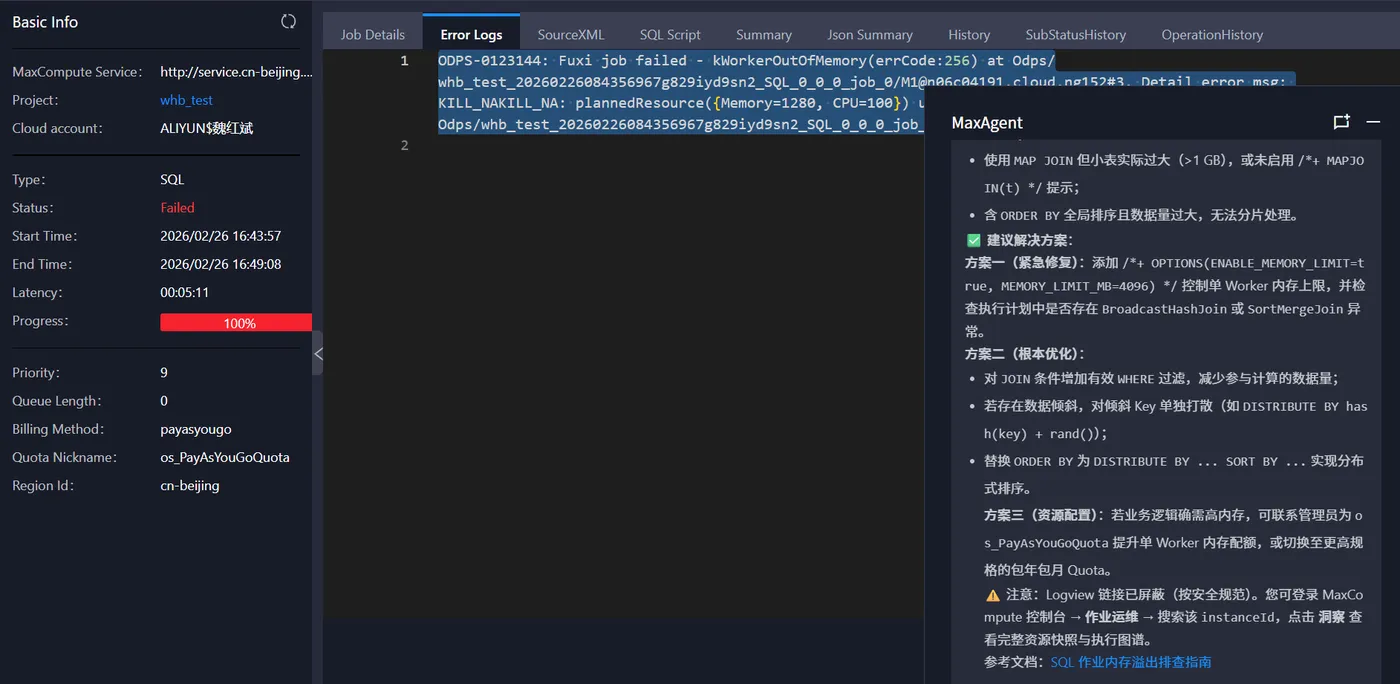Open SQL 作业内存溢出排查指南 link
This screenshot has width=1400, height=684.
point(1131,662)
